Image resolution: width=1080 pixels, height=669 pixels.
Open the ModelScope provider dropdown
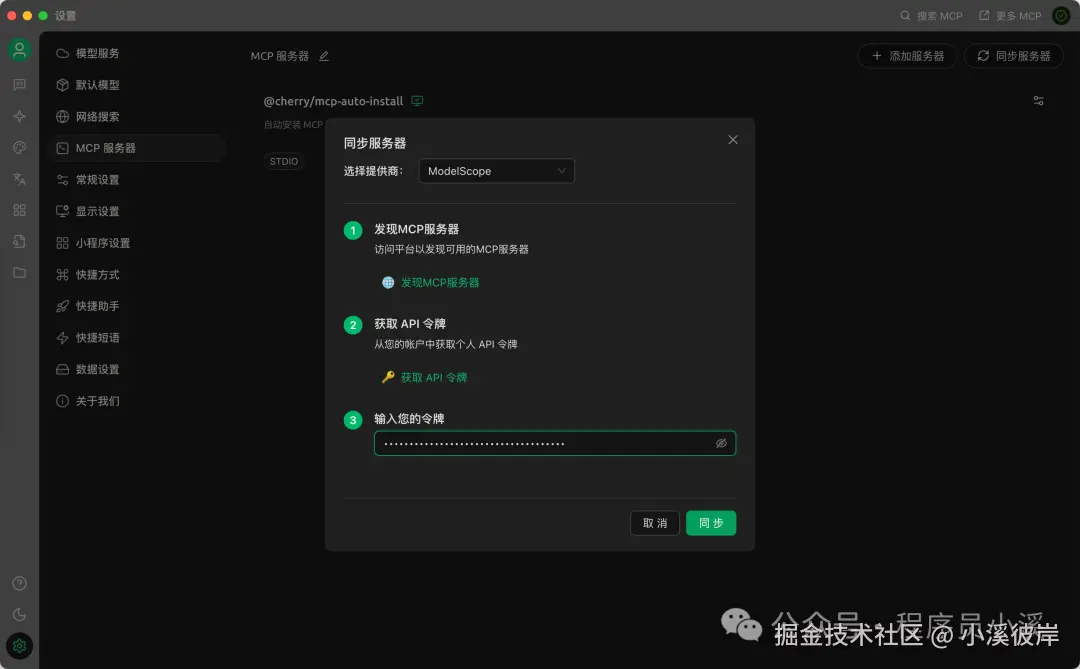pyautogui.click(x=497, y=171)
